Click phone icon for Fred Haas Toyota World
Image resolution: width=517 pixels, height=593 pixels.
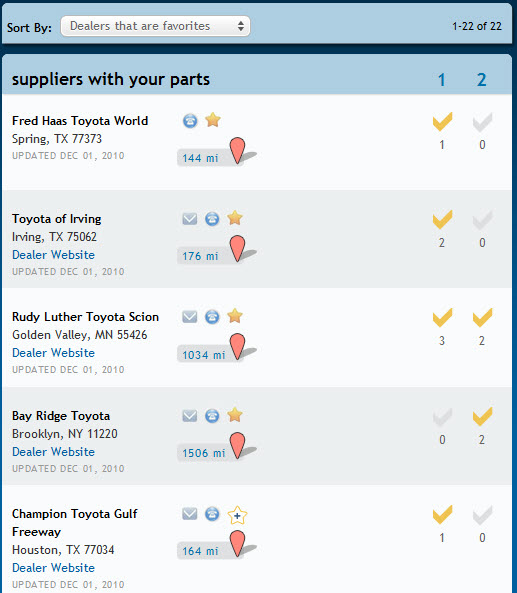click(190, 121)
